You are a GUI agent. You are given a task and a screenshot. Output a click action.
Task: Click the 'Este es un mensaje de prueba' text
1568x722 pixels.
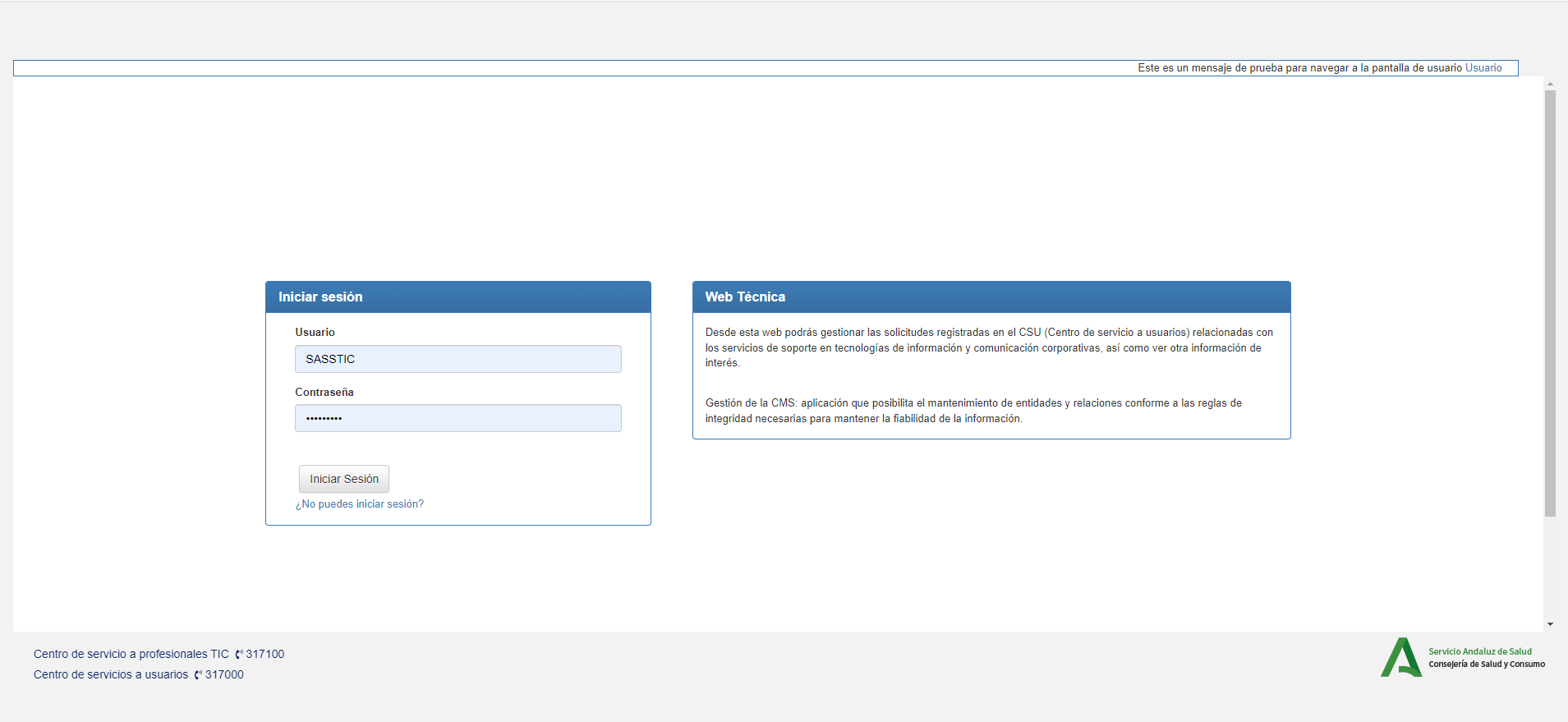(1300, 68)
